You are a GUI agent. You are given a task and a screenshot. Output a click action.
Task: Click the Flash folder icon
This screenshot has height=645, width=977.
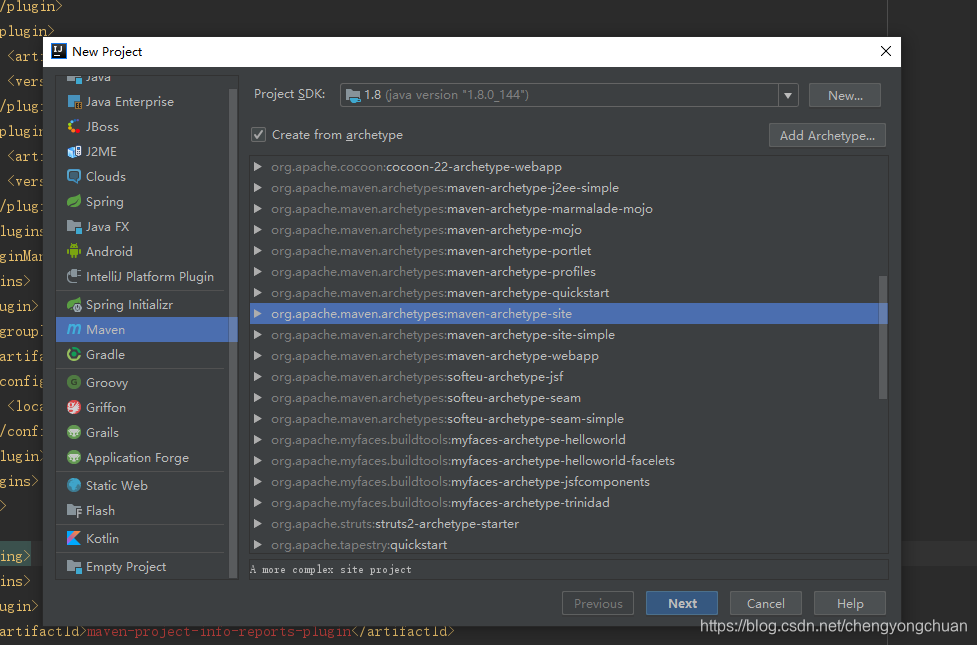pyautogui.click(x=74, y=510)
